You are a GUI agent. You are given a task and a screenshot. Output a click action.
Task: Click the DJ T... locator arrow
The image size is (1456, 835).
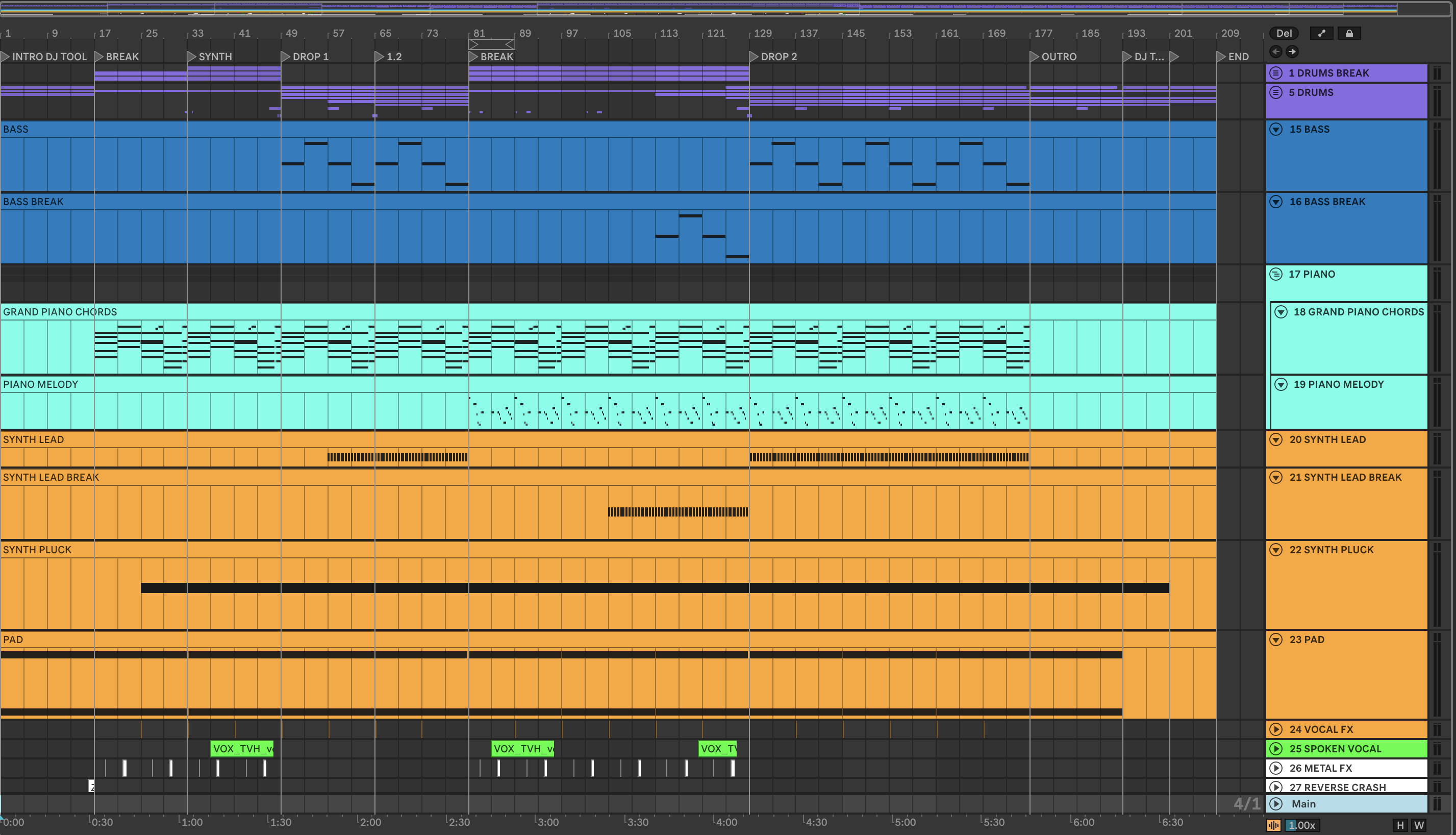tap(1127, 57)
